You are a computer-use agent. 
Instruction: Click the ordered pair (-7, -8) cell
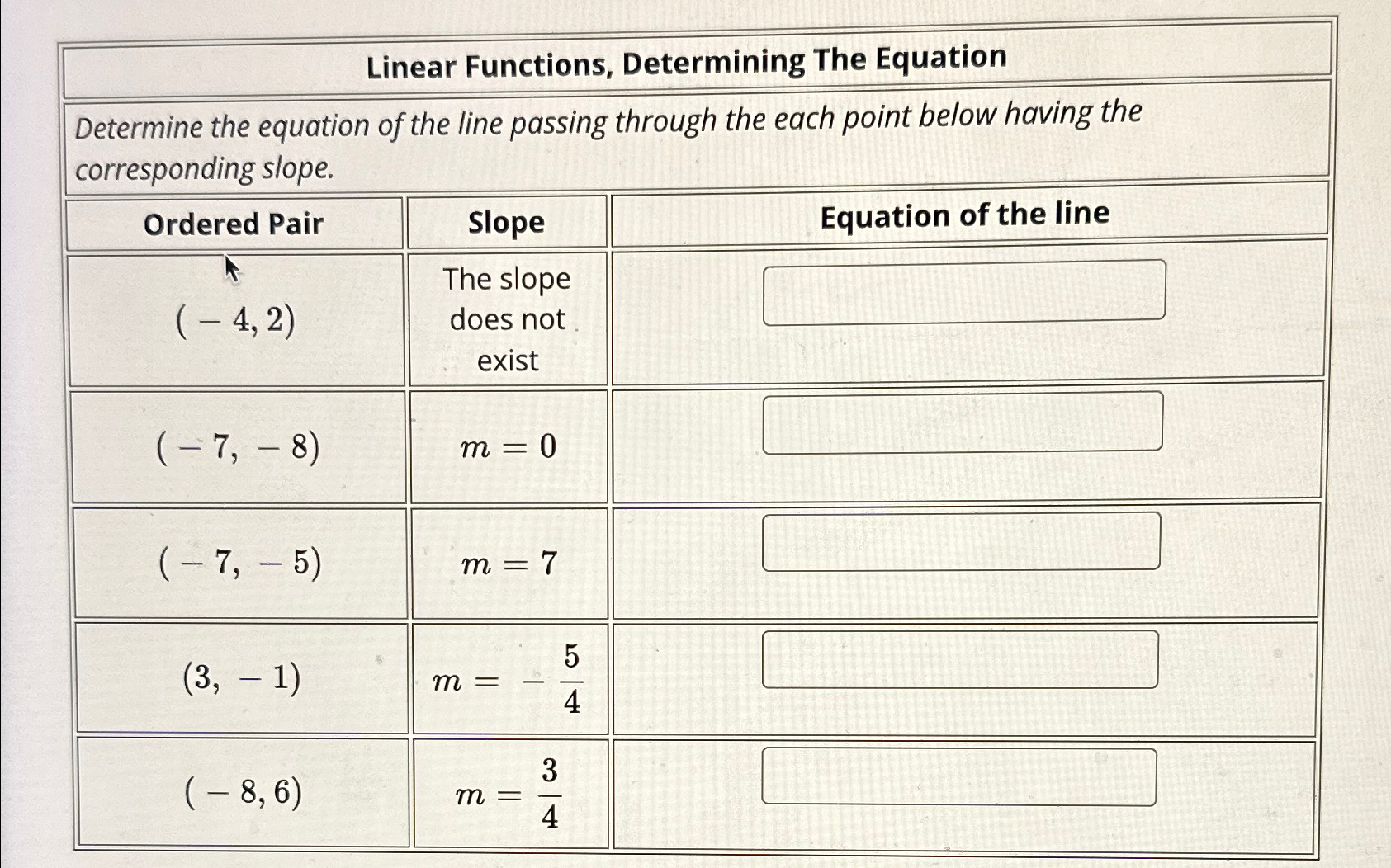point(237,448)
